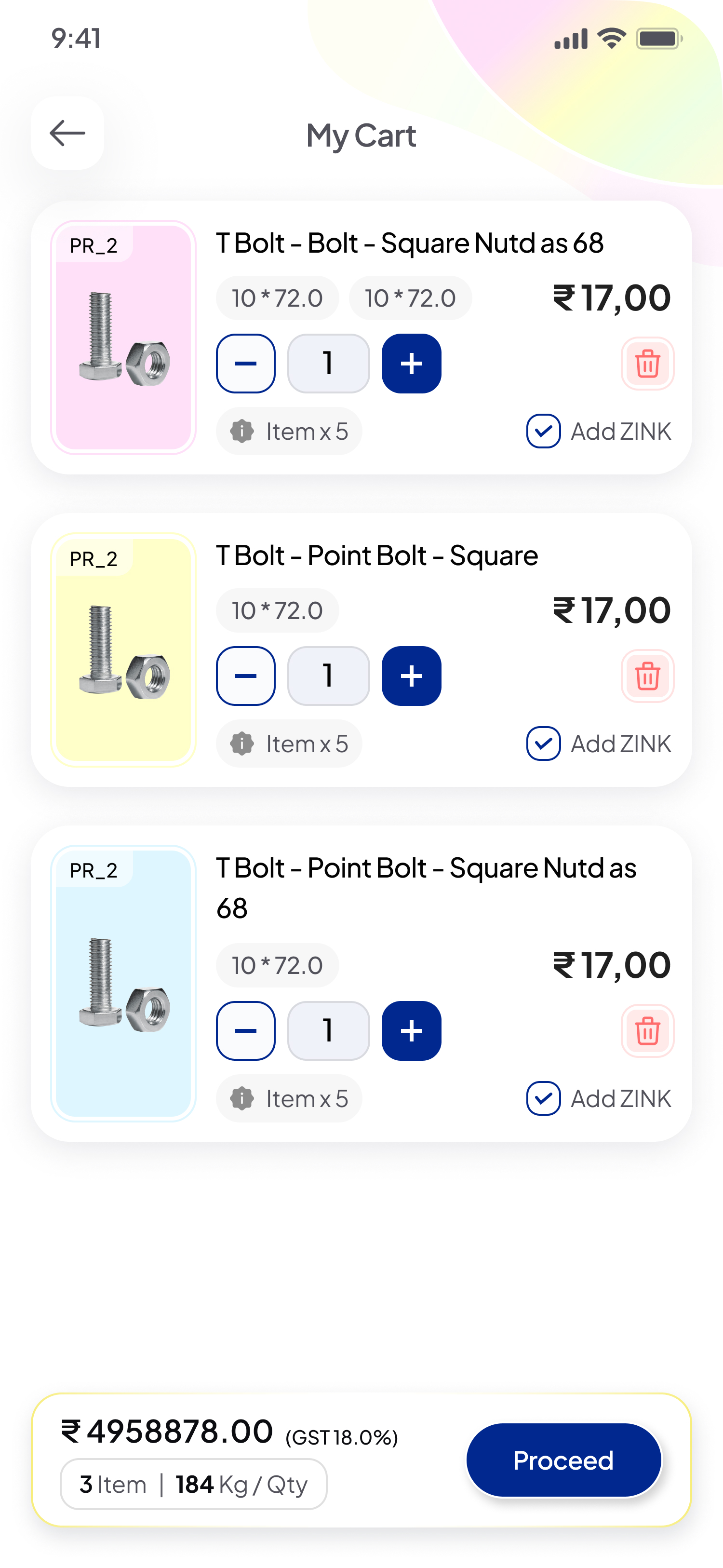Toggle Add ZINK checkbox on first item
This screenshot has height=1568, width=723.
tap(543, 432)
